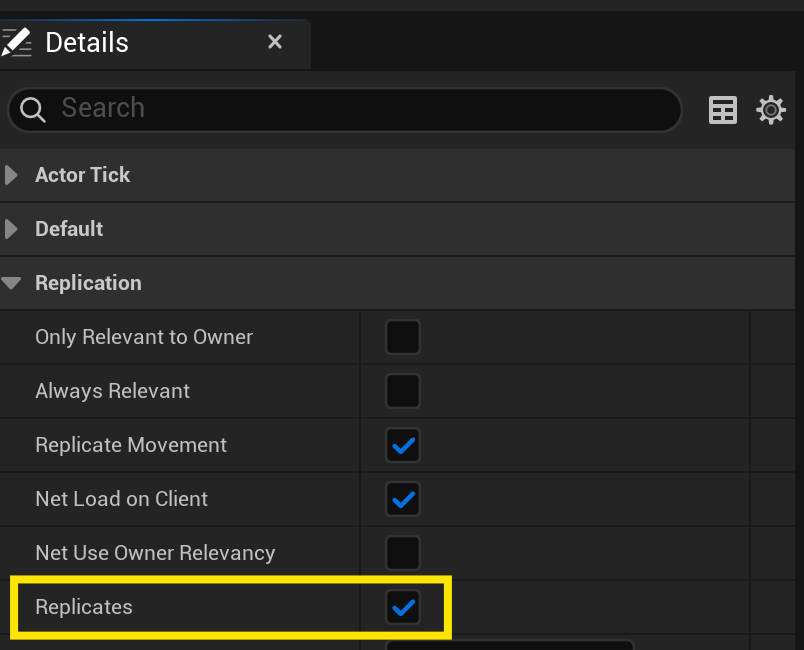Disable the Replicate Movement checkbox
This screenshot has height=650, width=804.
(x=403, y=445)
